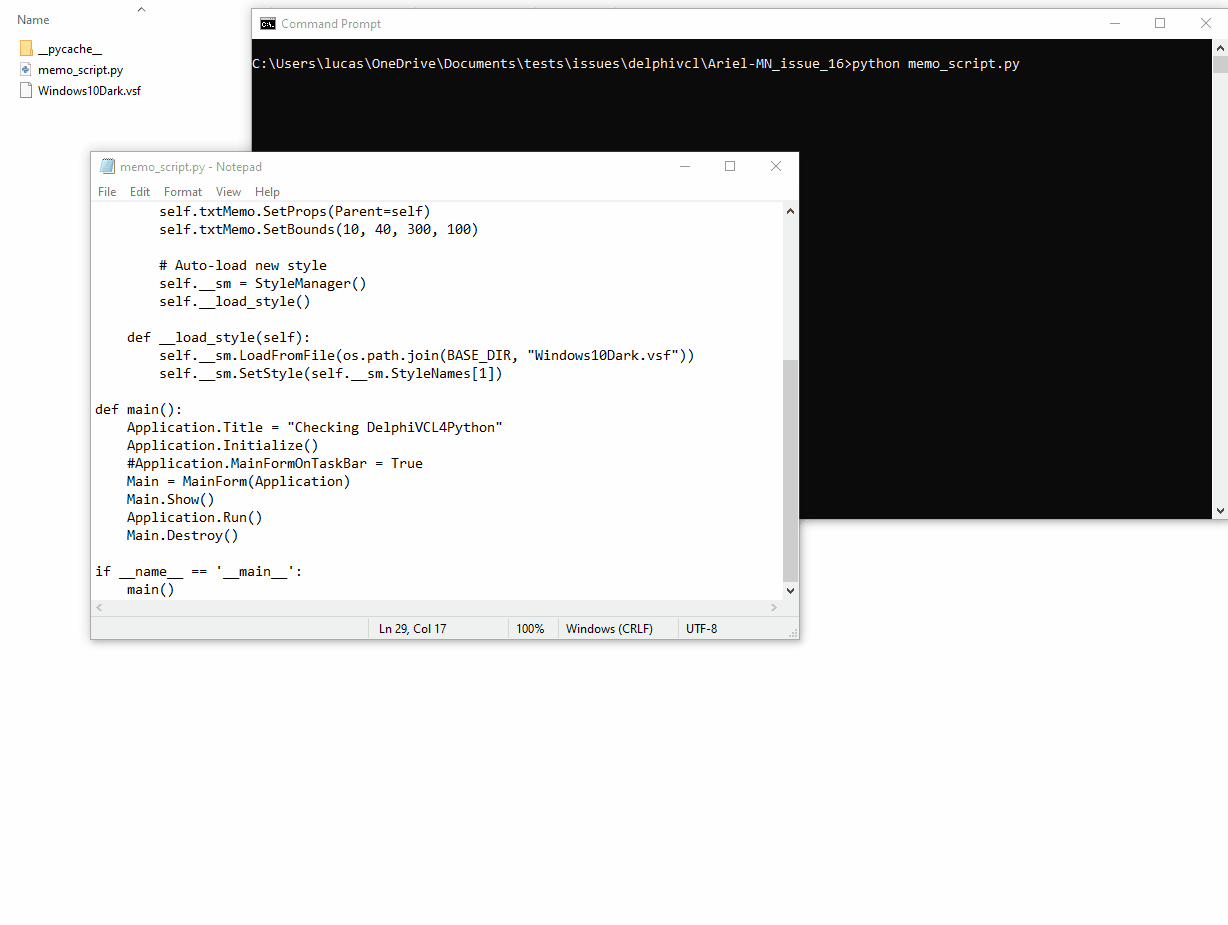Click the horizontal scrollbar right arrow
This screenshot has height=925, width=1228.
(774, 607)
